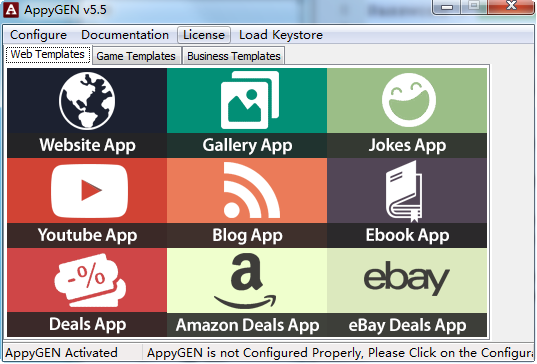Choose the Jokes App smiley icon
The image size is (537, 364).
pyautogui.click(x=409, y=100)
